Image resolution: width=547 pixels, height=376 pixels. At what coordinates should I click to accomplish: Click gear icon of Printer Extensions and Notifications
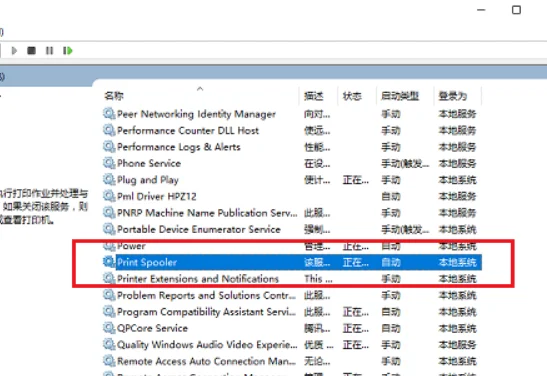(x=109, y=278)
